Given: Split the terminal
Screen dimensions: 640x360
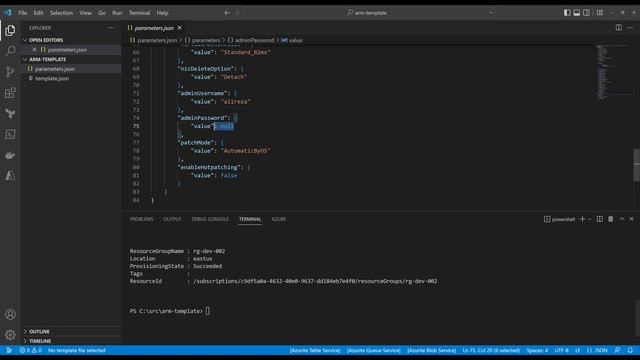Looking at the screenshot, I should 600,219.
